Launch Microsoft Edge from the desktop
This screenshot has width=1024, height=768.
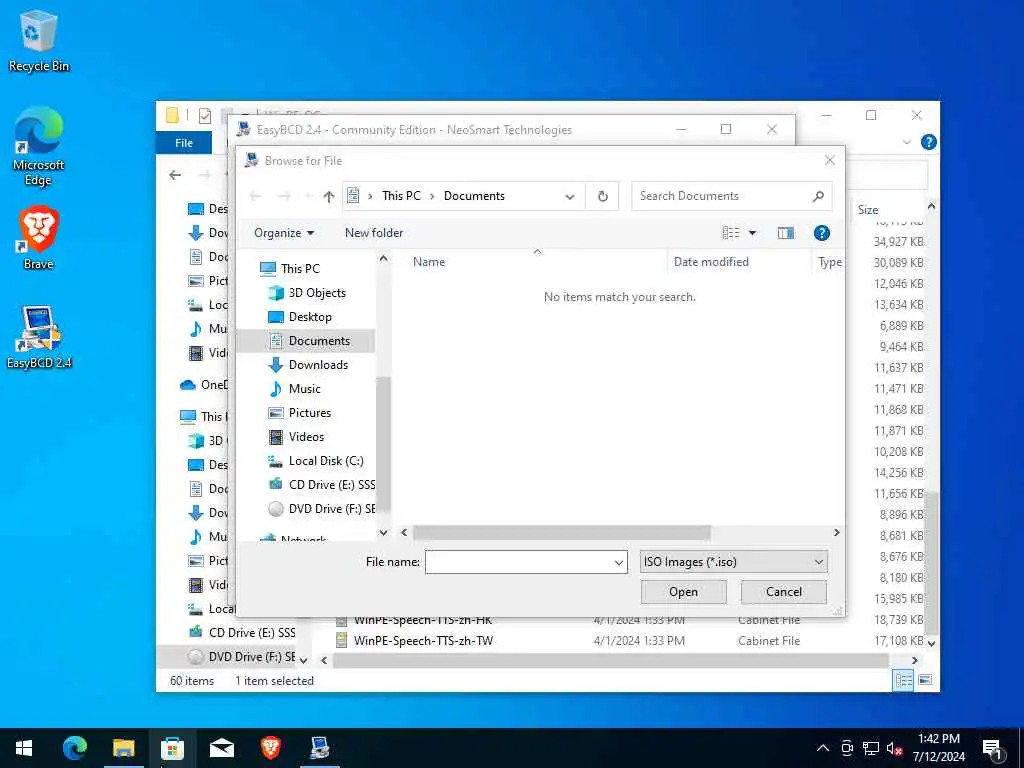coord(39,147)
